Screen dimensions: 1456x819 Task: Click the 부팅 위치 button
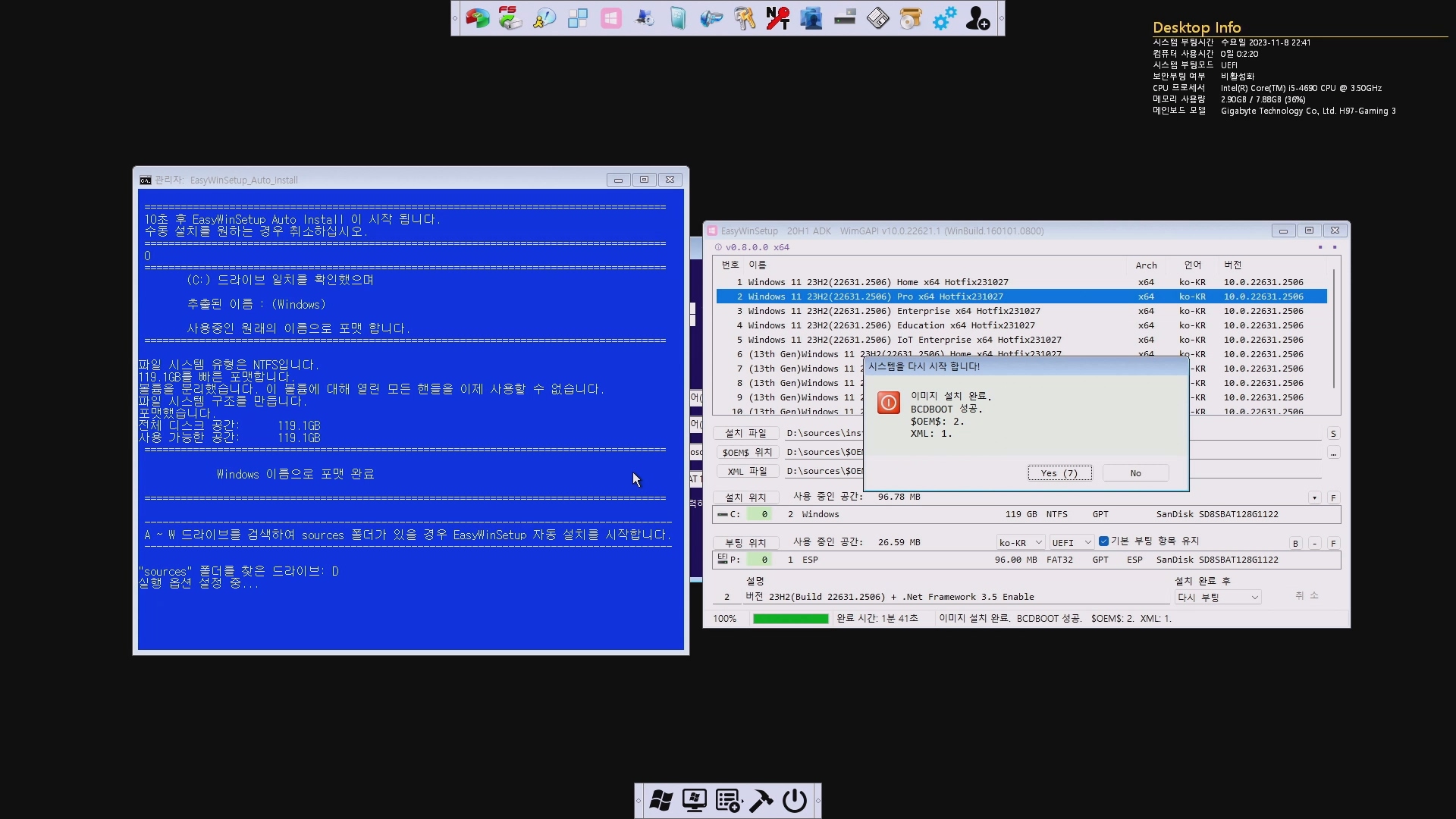click(x=745, y=543)
